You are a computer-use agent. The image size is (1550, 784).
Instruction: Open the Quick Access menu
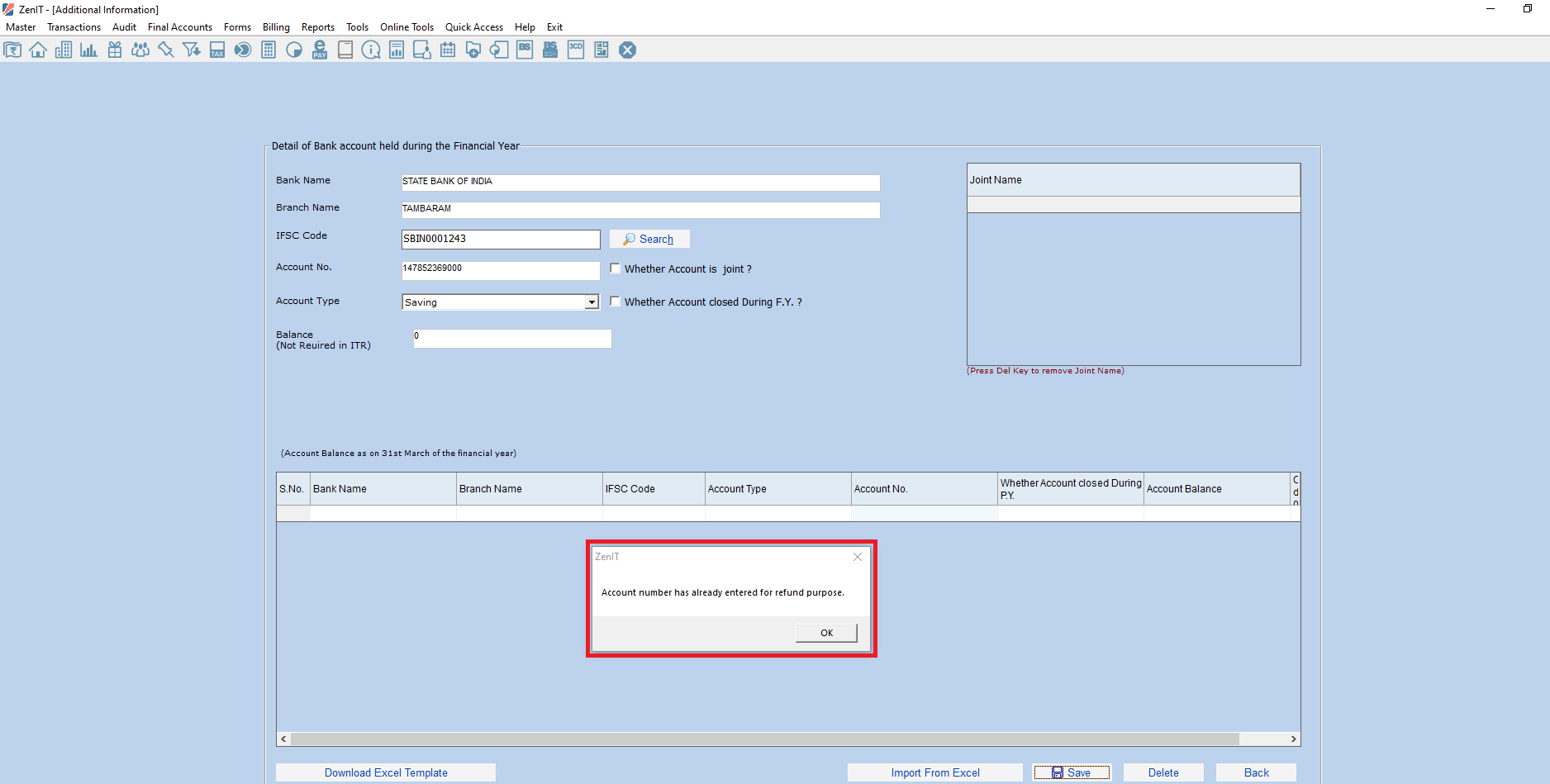tap(474, 27)
